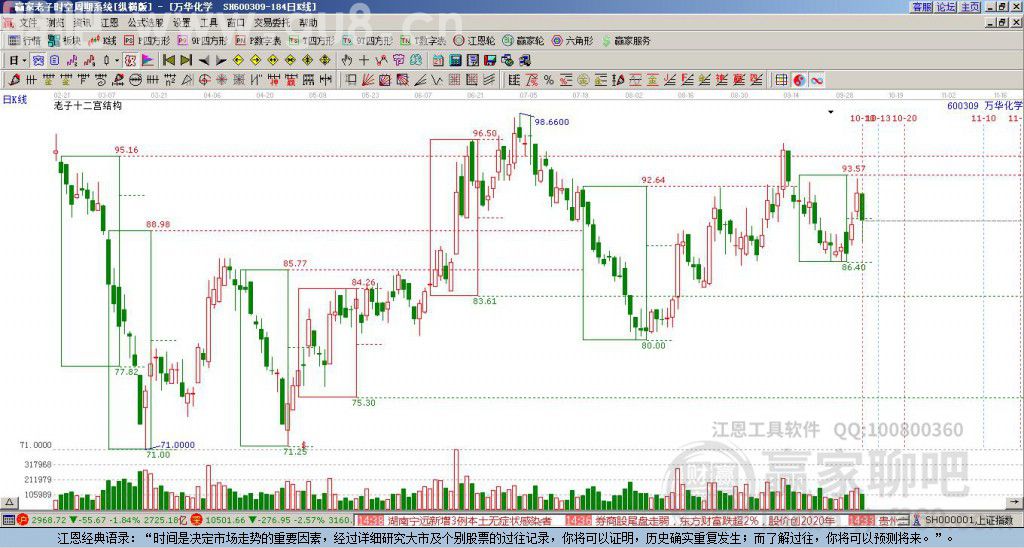Viewport: 1024px width, 548px height.
Task: Open the 公式选股 menu
Action: click(145, 23)
